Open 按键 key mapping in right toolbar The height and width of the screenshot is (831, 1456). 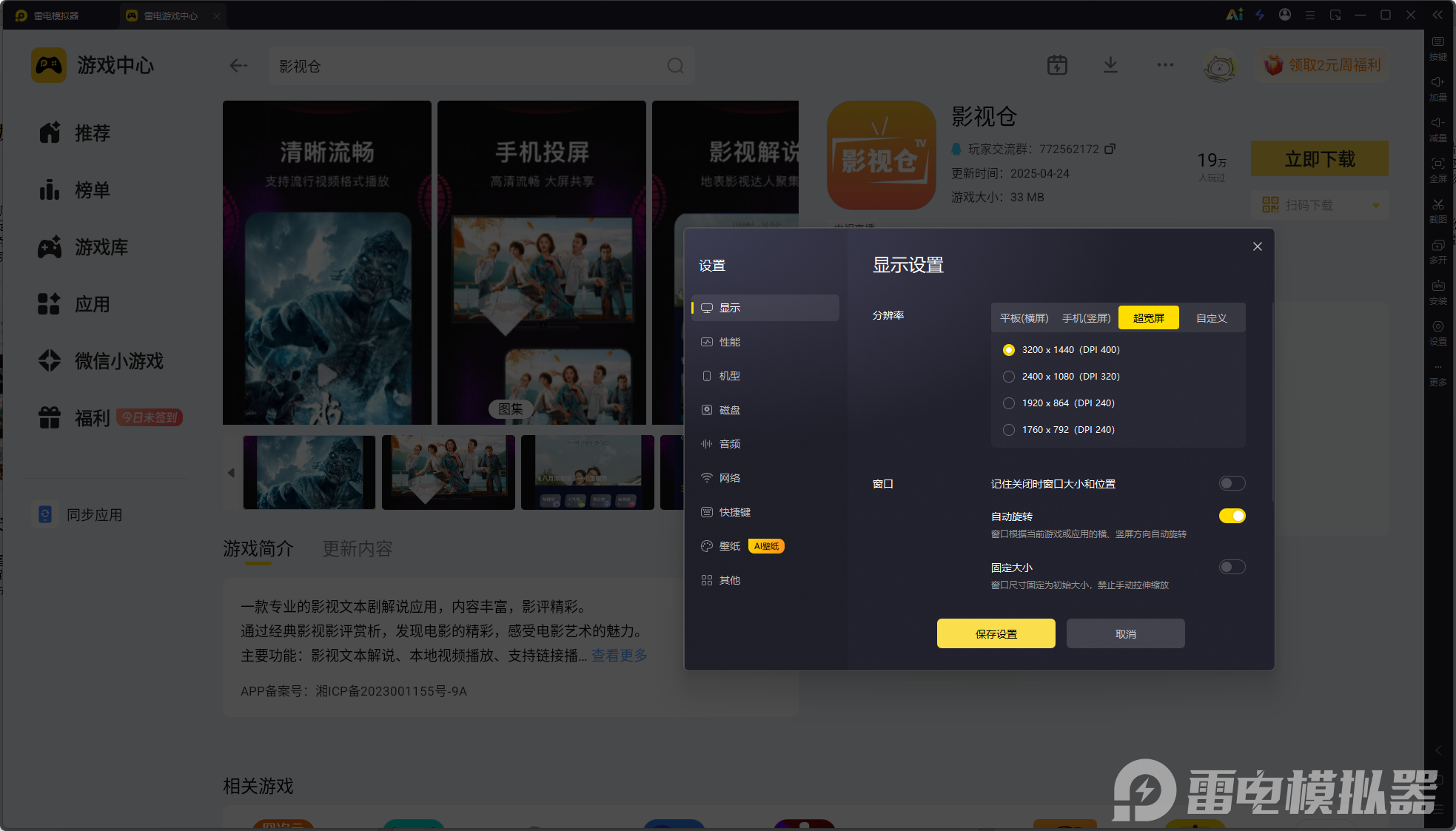pos(1437,48)
